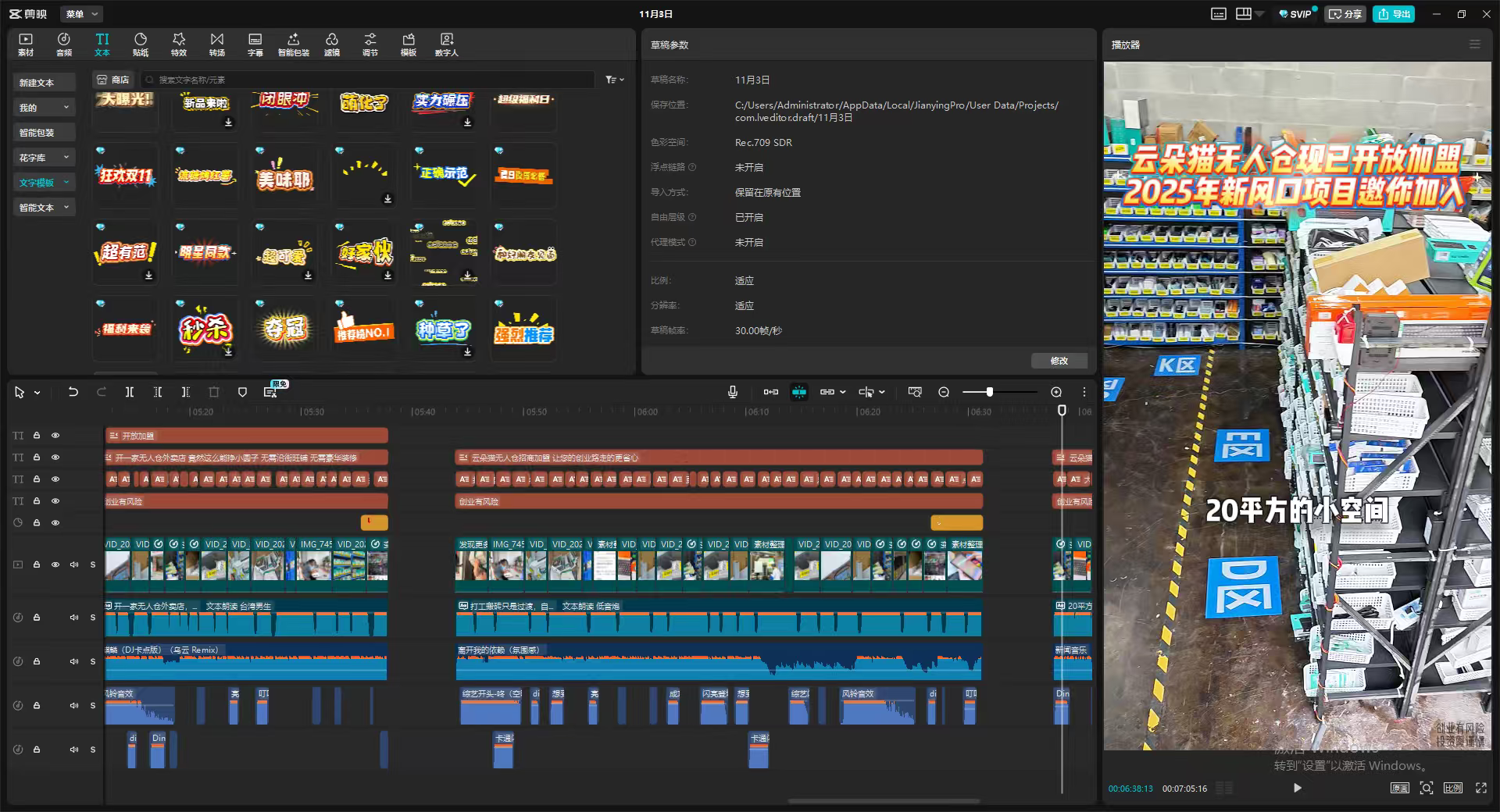This screenshot has width=1500, height=812.
Task: Click the timeline fit-to-view ruler icon
Action: pyautogui.click(x=915, y=392)
